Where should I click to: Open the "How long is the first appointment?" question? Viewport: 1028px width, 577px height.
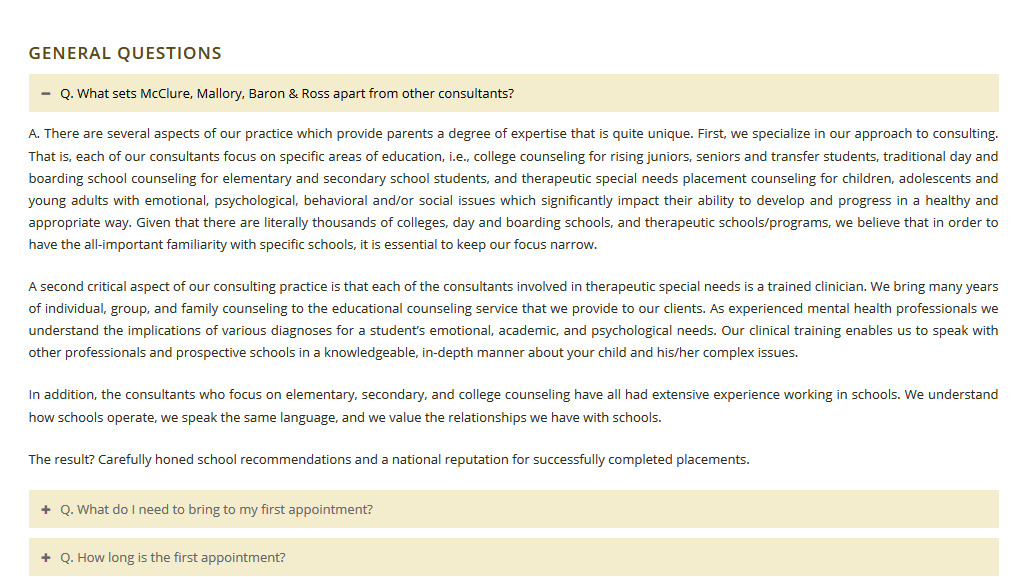click(513, 557)
